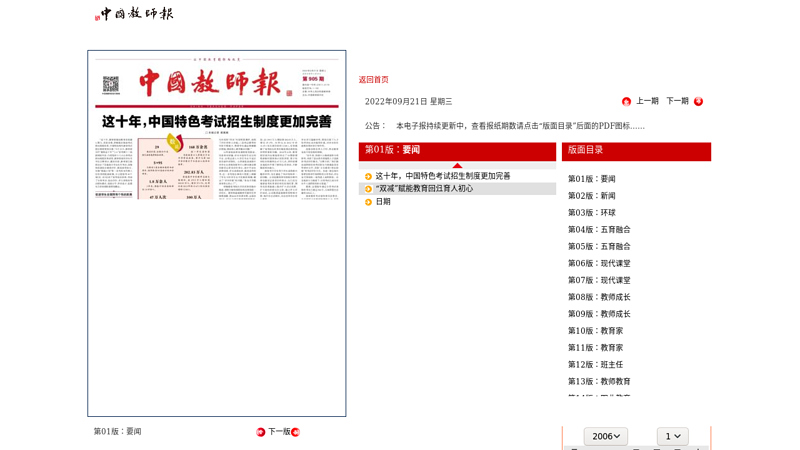This screenshot has height=450, width=800.
Task: Open the month dropdown showing 1
Action: (x=672, y=436)
